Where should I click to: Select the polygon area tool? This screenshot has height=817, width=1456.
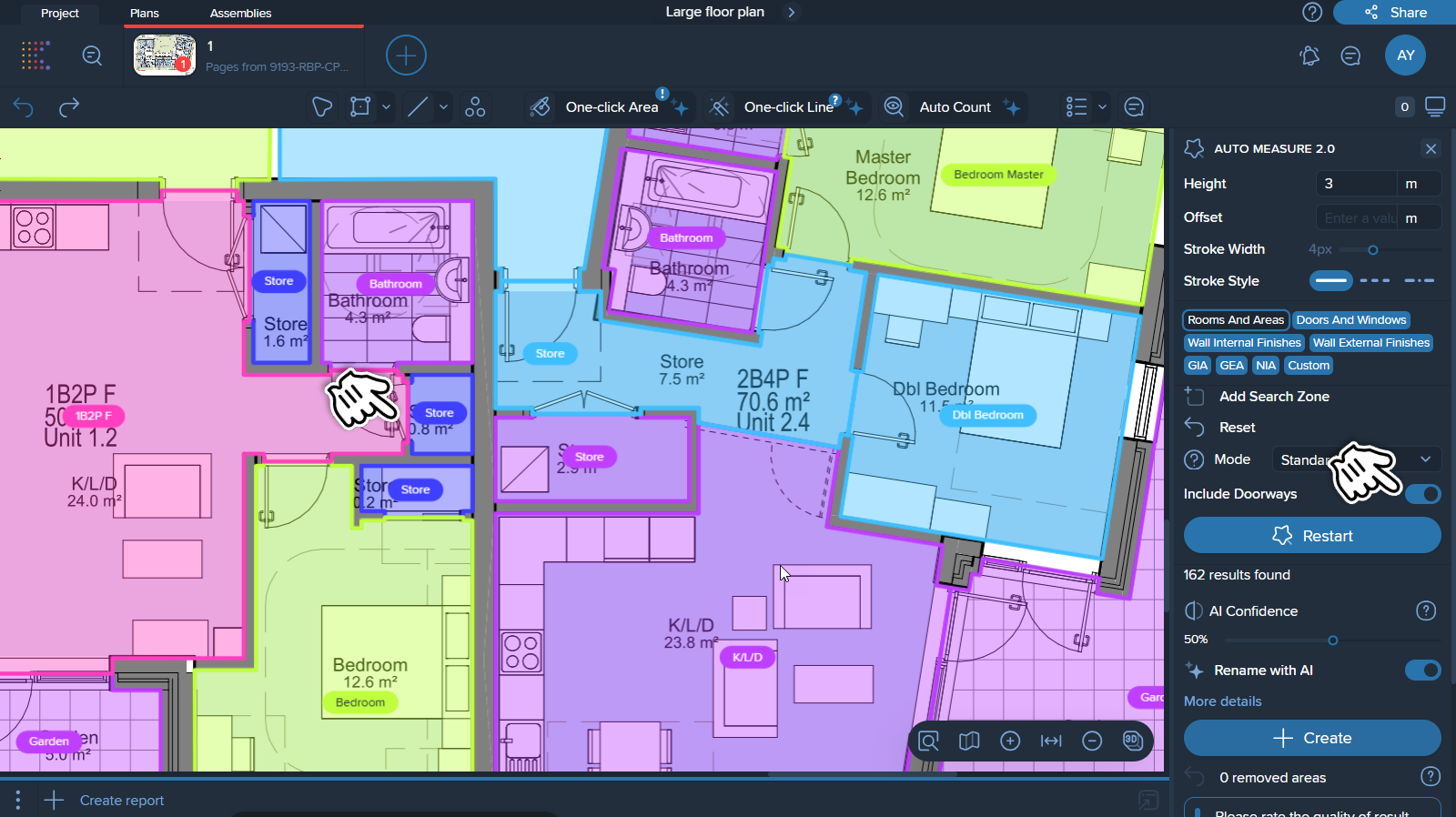(321, 107)
